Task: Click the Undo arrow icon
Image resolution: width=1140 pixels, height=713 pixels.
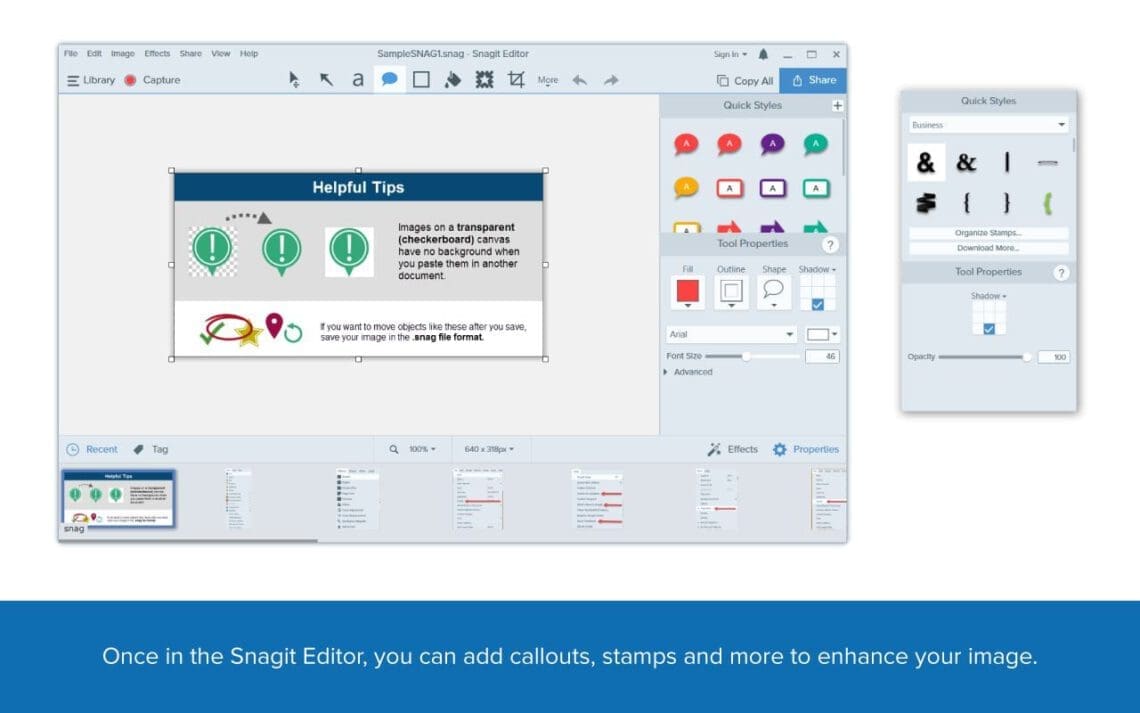Action: pos(579,80)
